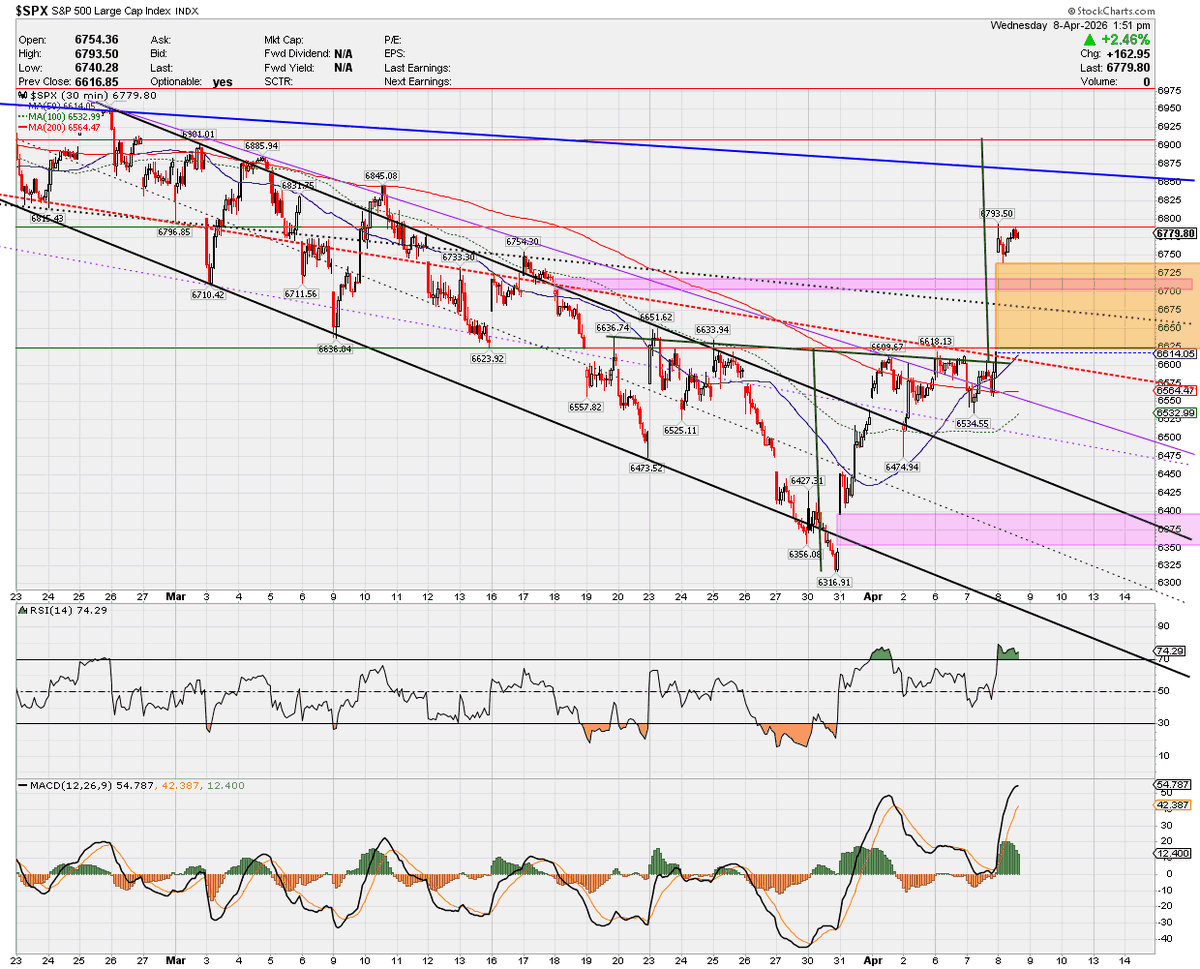1200x969 pixels.
Task: Click the MA(100) 6532.99 legend entry
Action: [x=61, y=115]
